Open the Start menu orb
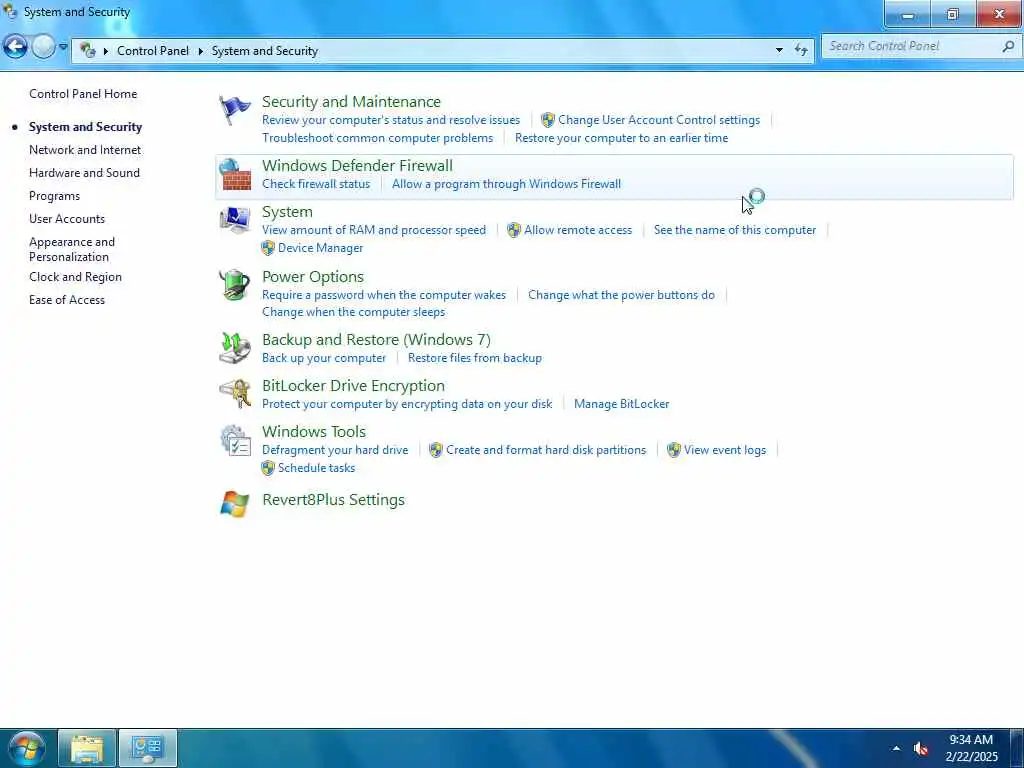 (x=27, y=748)
